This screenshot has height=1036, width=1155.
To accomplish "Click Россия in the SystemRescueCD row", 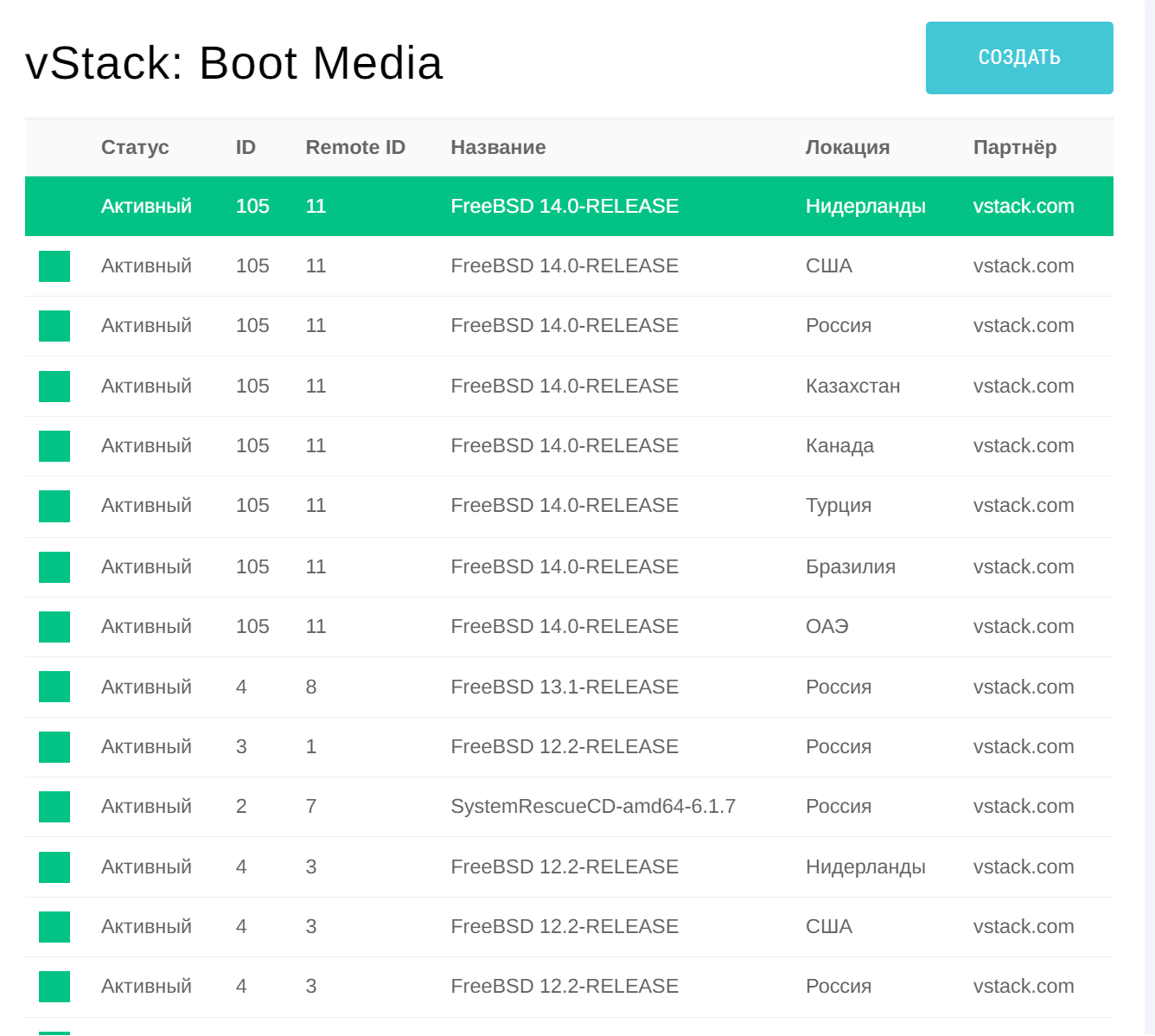I will tap(839, 806).
